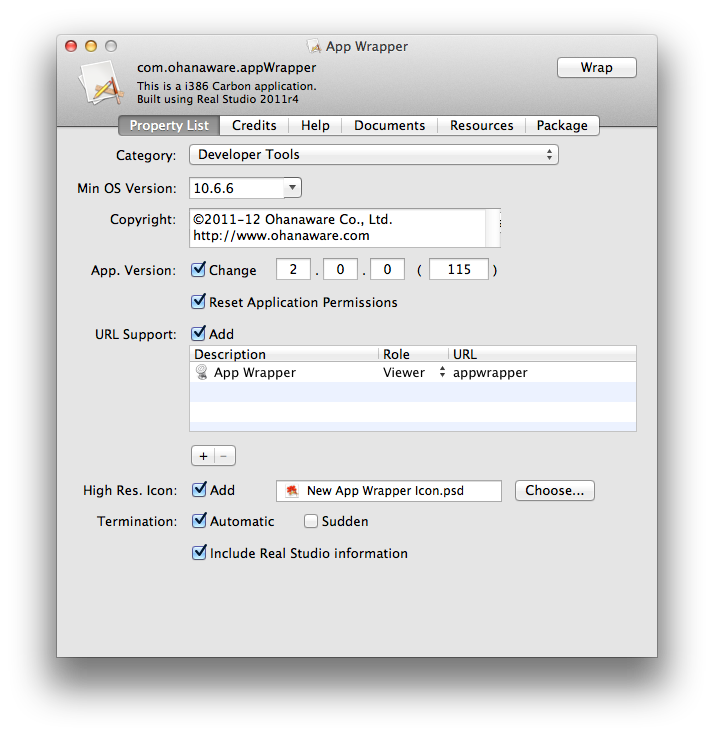This screenshot has height=736, width=714.
Task: Close the App Wrapper window
Action: coord(71,46)
